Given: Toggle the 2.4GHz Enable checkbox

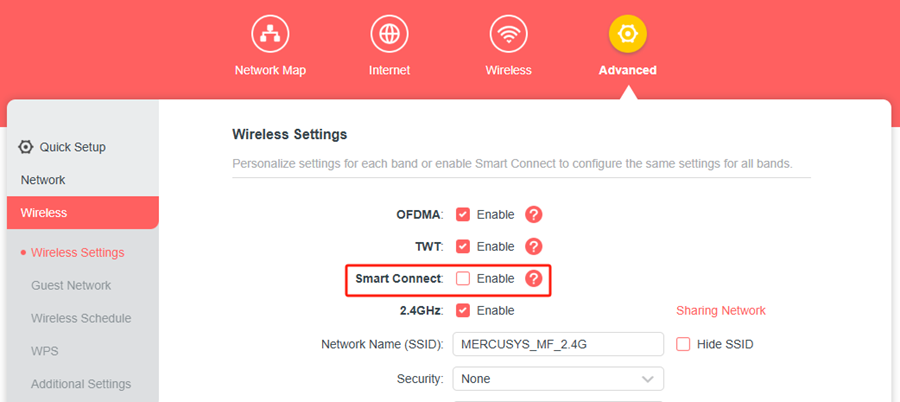Looking at the screenshot, I should pyautogui.click(x=463, y=310).
